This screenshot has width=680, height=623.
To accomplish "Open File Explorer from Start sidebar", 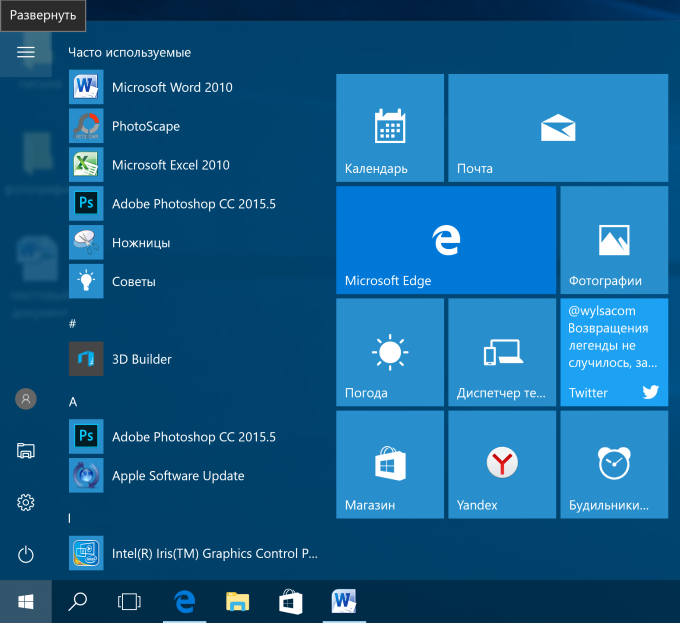I will pos(26,451).
